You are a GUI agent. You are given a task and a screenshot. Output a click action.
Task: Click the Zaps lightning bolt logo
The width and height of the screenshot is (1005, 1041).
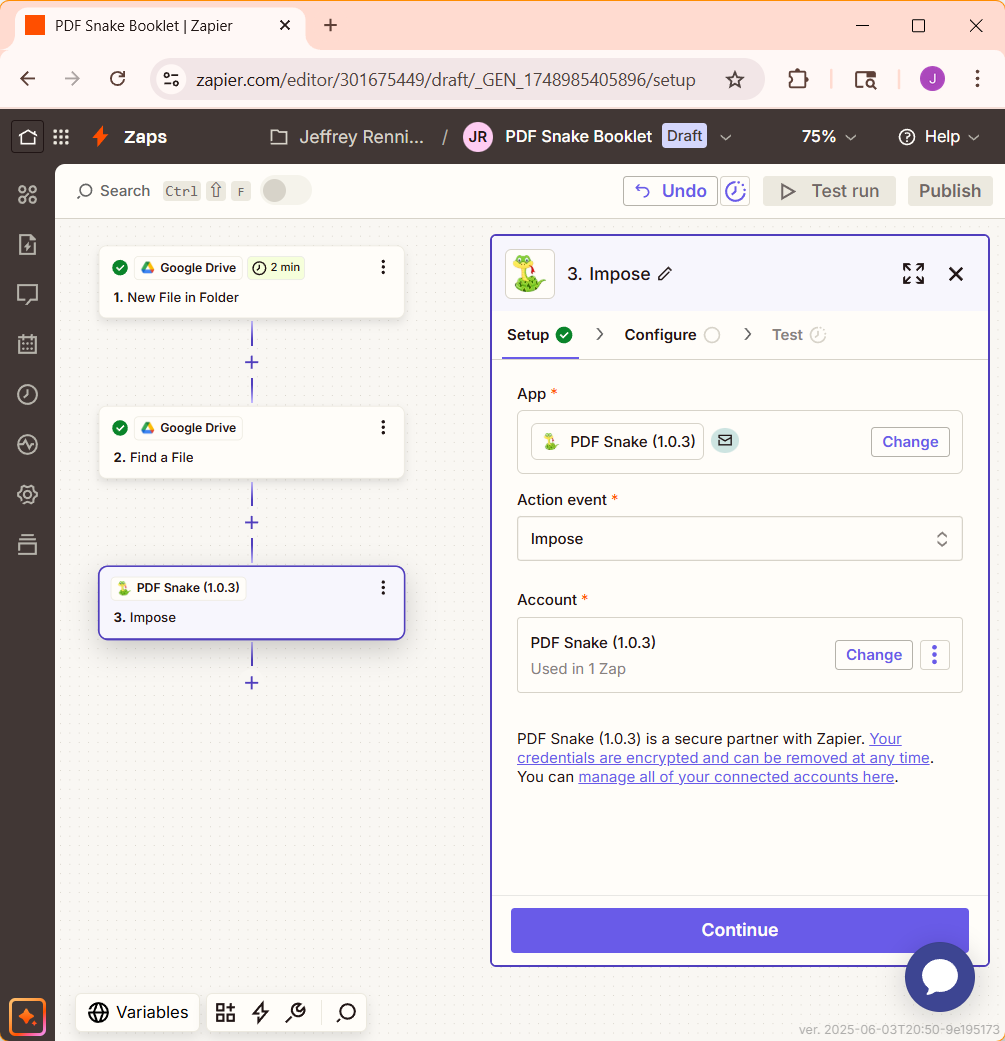click(x=100, y=136)
